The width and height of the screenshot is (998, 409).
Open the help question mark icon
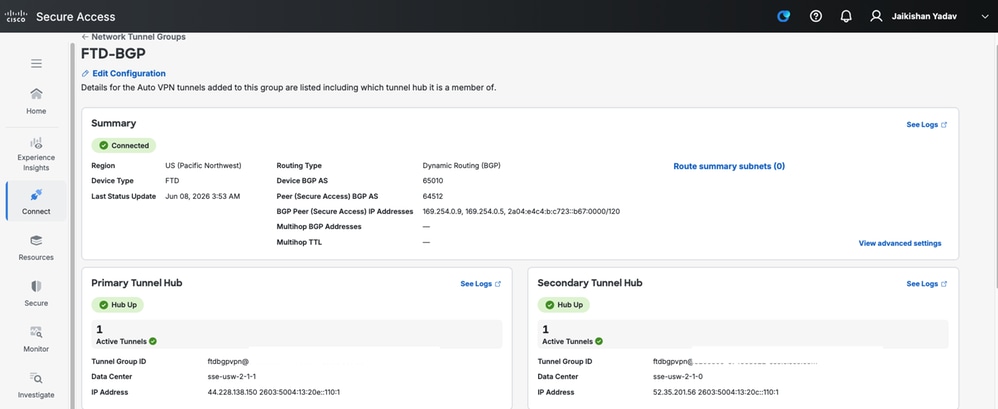815,17
